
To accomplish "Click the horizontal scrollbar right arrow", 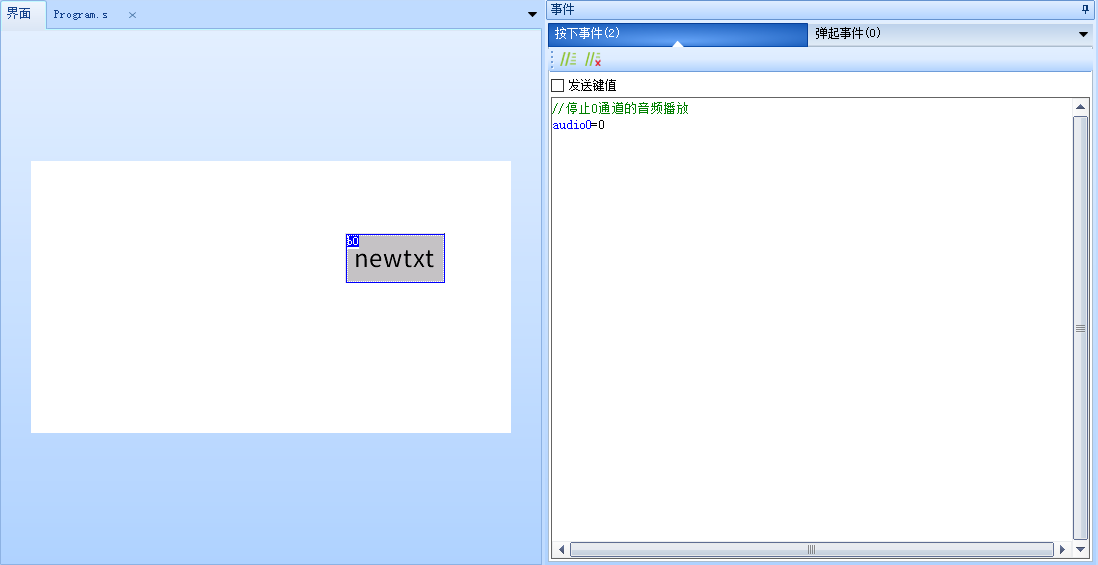I will coord(1062,549).
